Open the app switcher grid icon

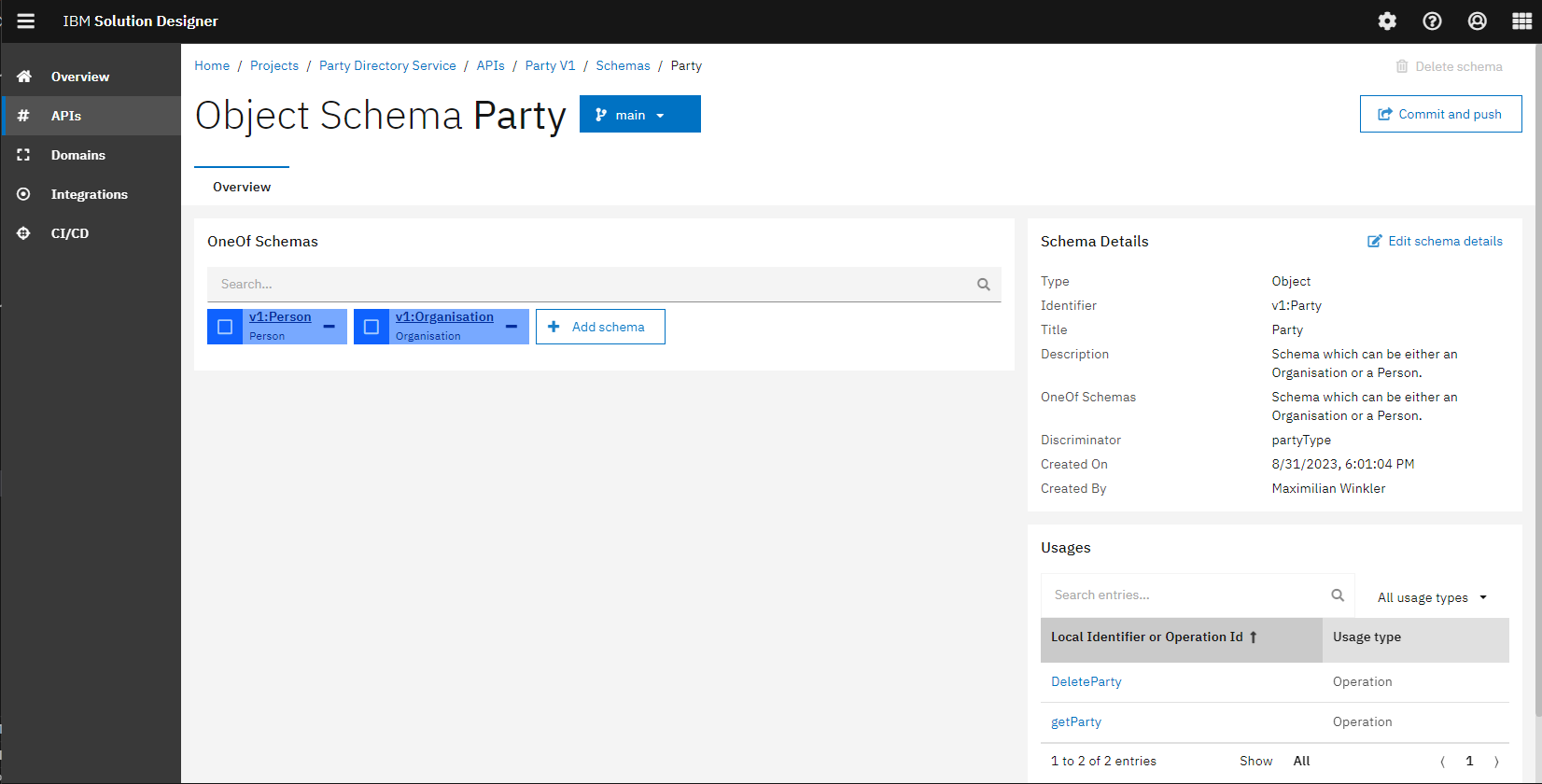[x=1521, y=21]
